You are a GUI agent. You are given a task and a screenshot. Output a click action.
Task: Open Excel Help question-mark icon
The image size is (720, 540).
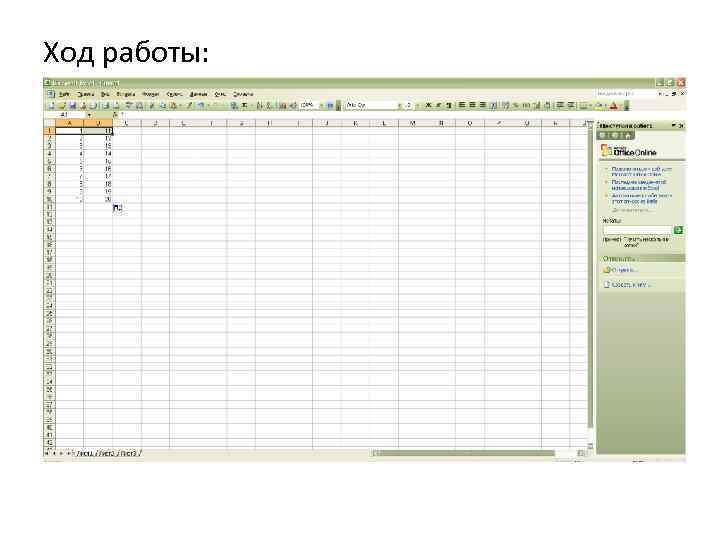330,105
